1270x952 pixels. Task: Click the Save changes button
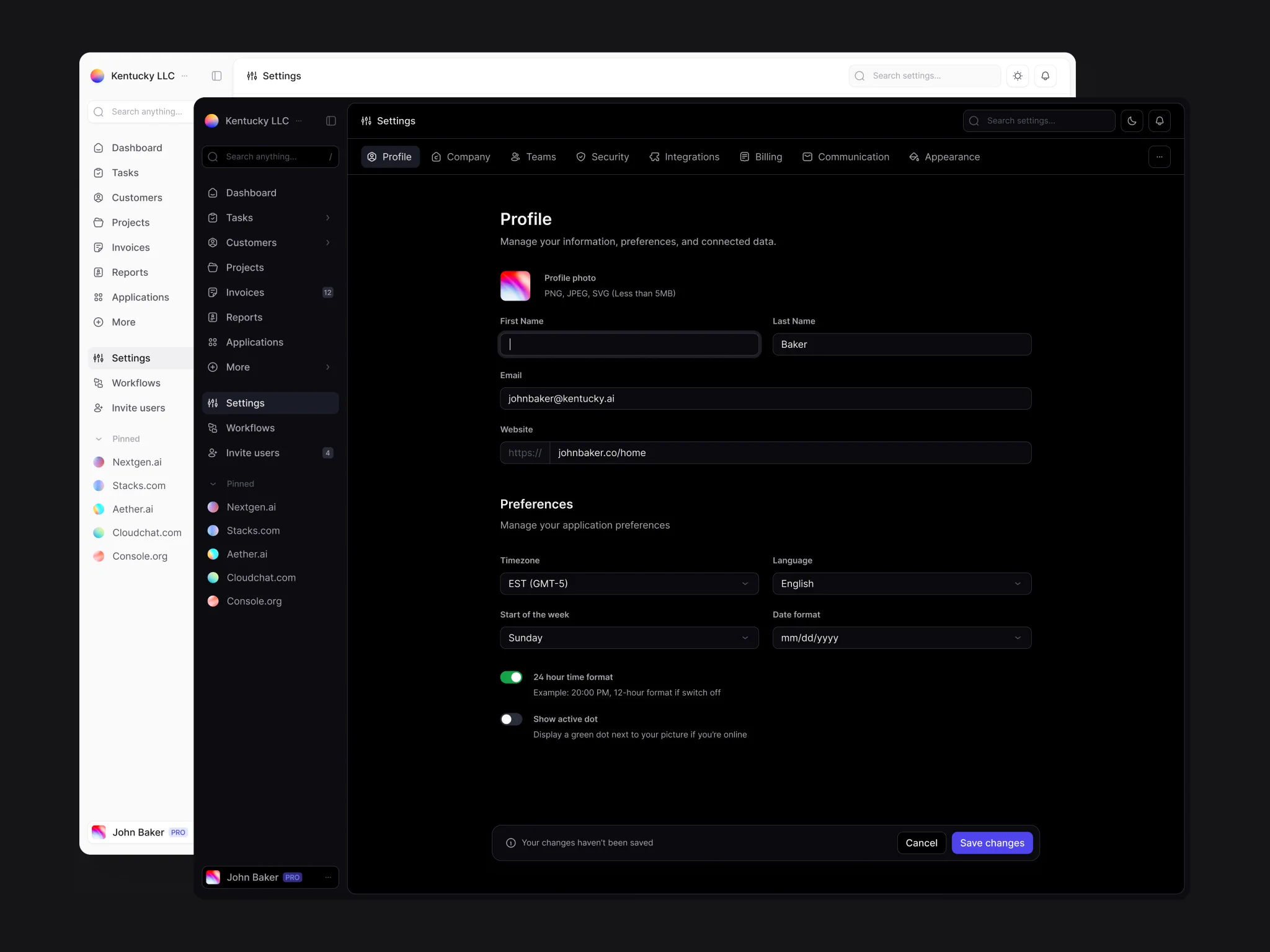(992, 843)
